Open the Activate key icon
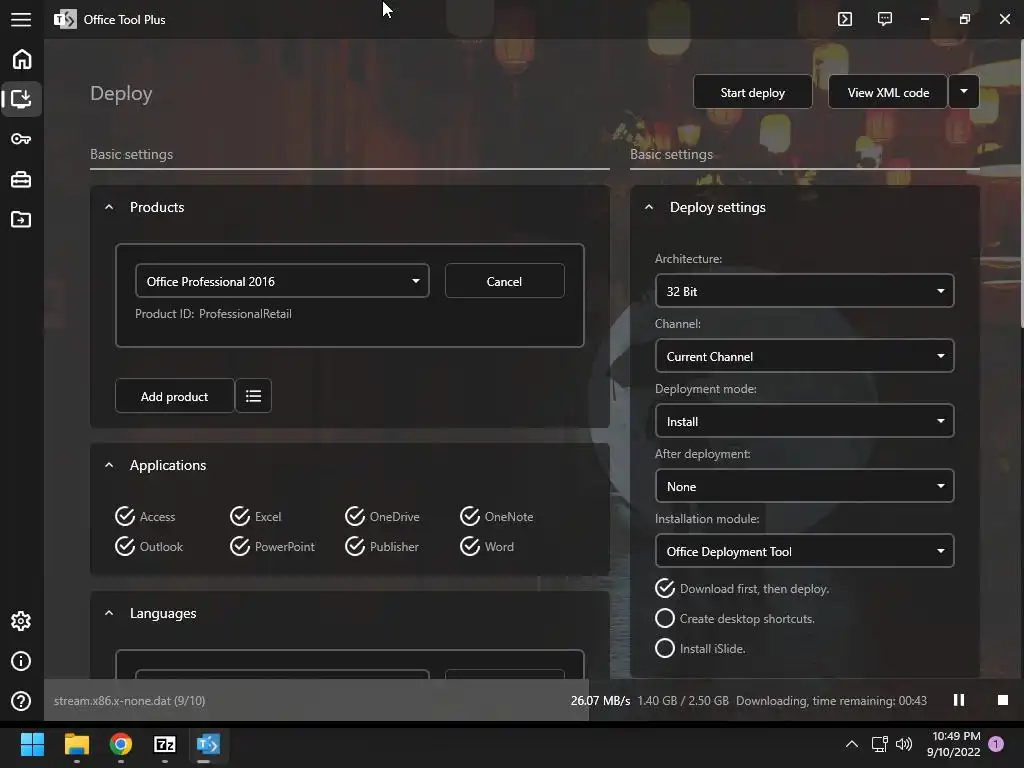The image size is (1024, 768). click(21, 139)
